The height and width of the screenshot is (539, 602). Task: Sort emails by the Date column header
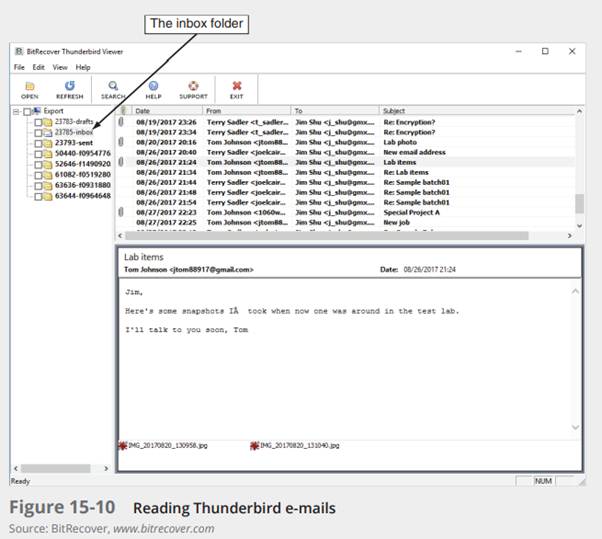coord(167,111)
